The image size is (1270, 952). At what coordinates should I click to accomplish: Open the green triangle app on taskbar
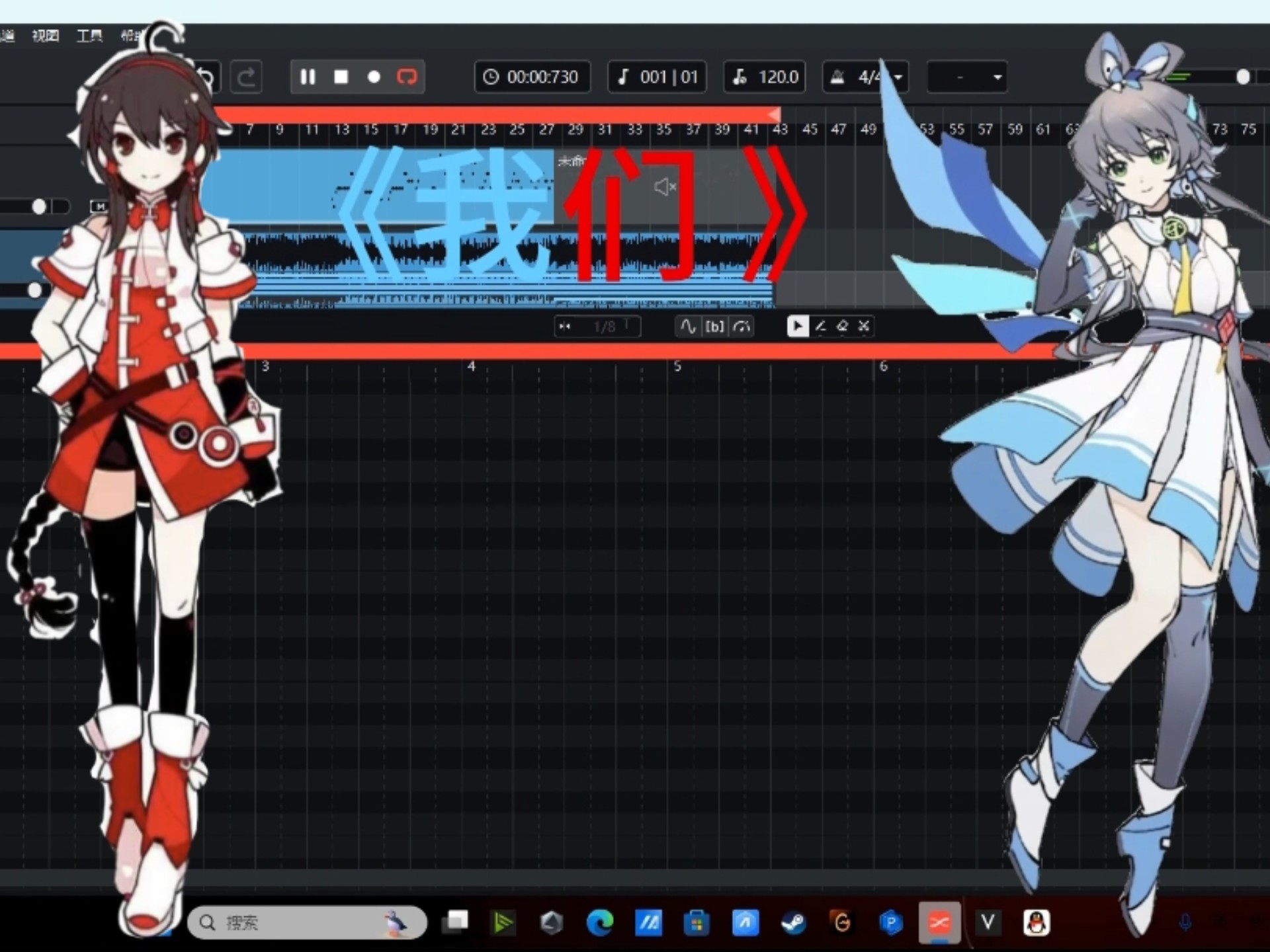503,922
